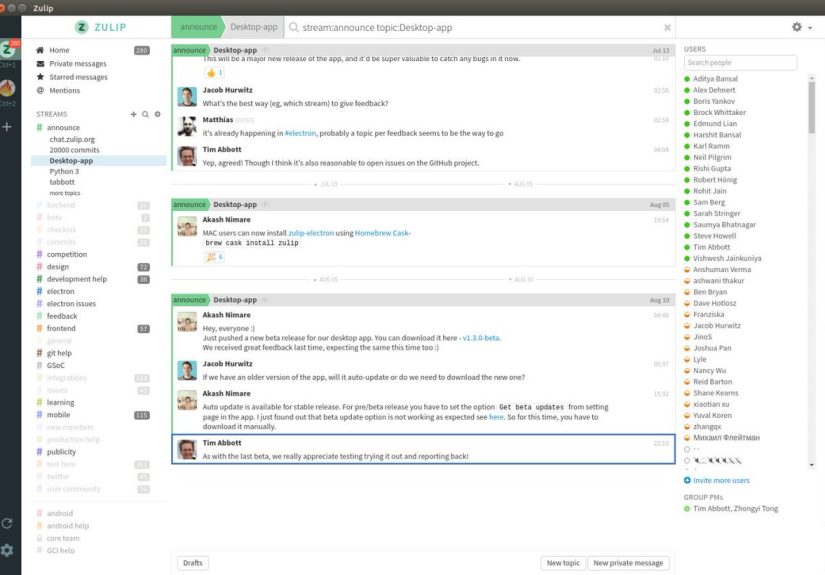825x575 pixels.
Task: Open the publicity stream
Action: tap(61, 452)
